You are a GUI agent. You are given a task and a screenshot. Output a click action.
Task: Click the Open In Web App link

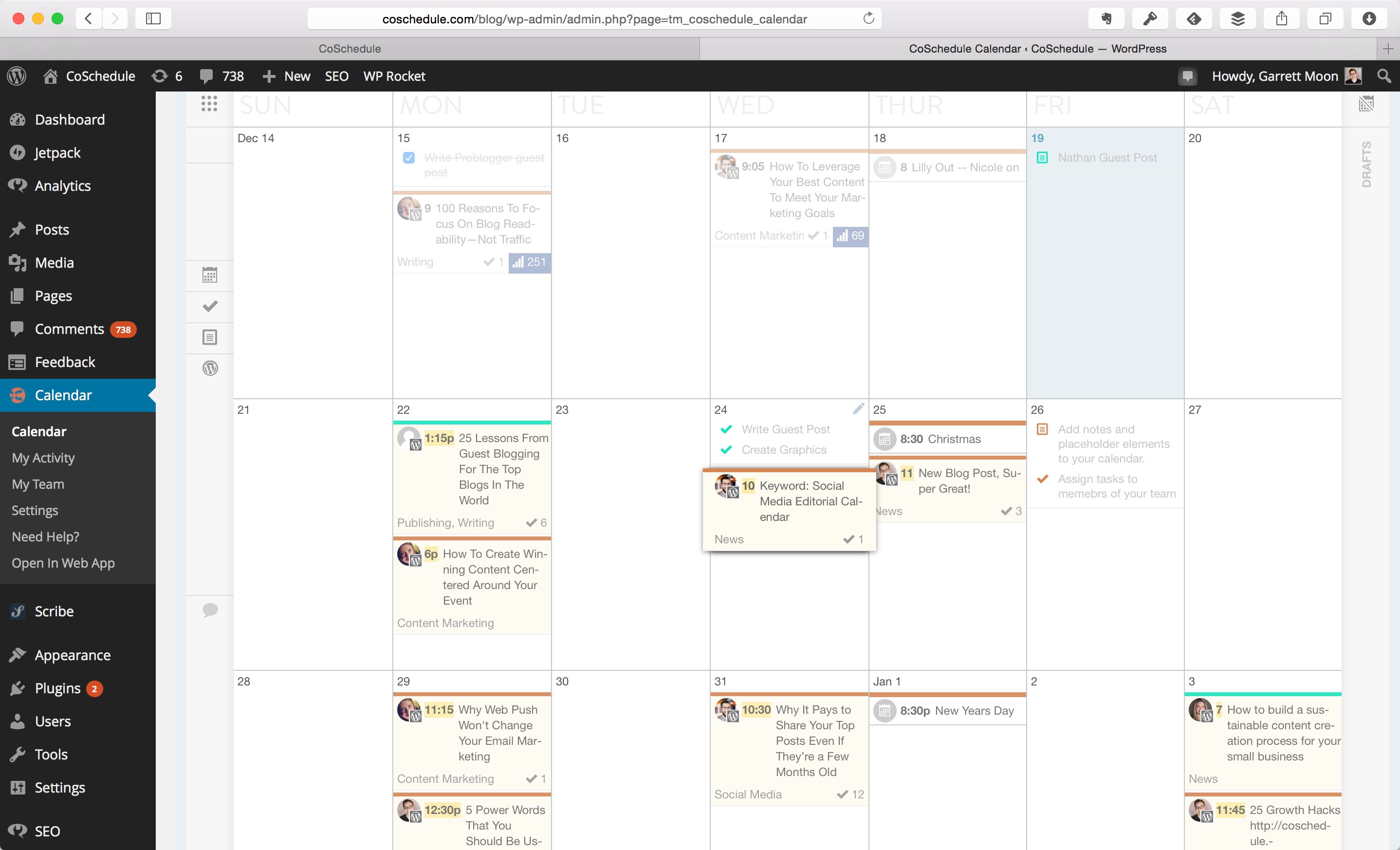click(x=63, y=562)
